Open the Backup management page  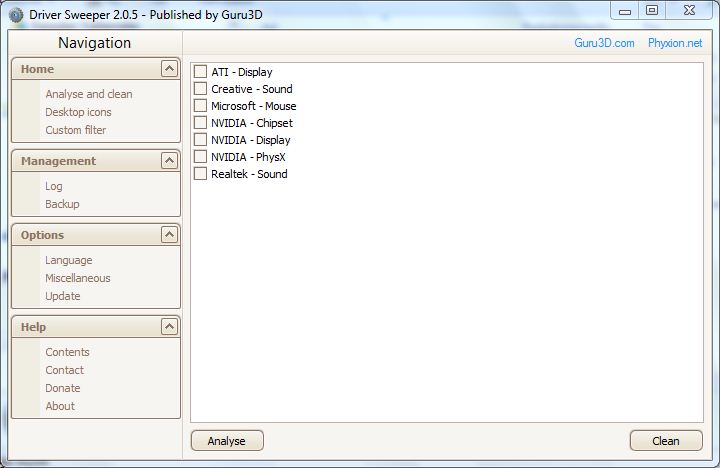click(62, 204)
